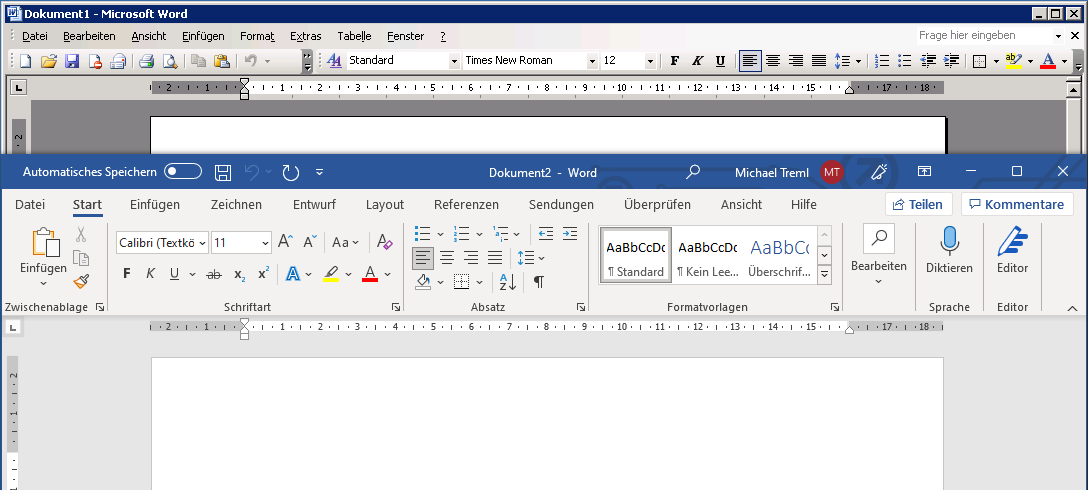Screen dimensions: 1088x490
Task: Click center alignment icon in Dokument2 ribbon
Action: (x=448, y=258)
